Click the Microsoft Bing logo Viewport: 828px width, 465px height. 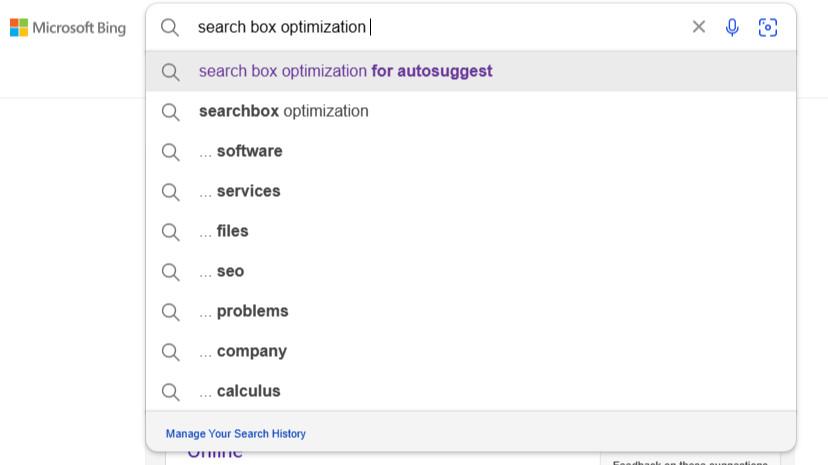(x=68, y=28)
